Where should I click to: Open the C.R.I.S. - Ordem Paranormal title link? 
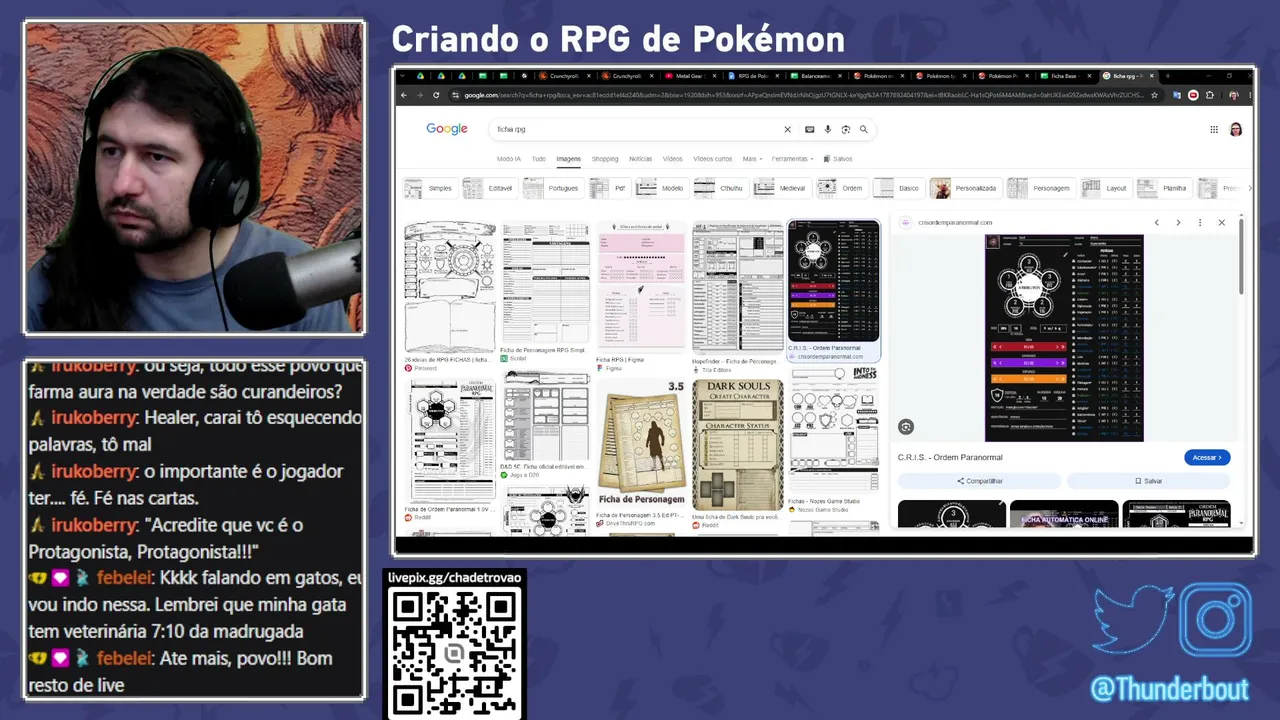pyautogui.click(x=950, y=457)
